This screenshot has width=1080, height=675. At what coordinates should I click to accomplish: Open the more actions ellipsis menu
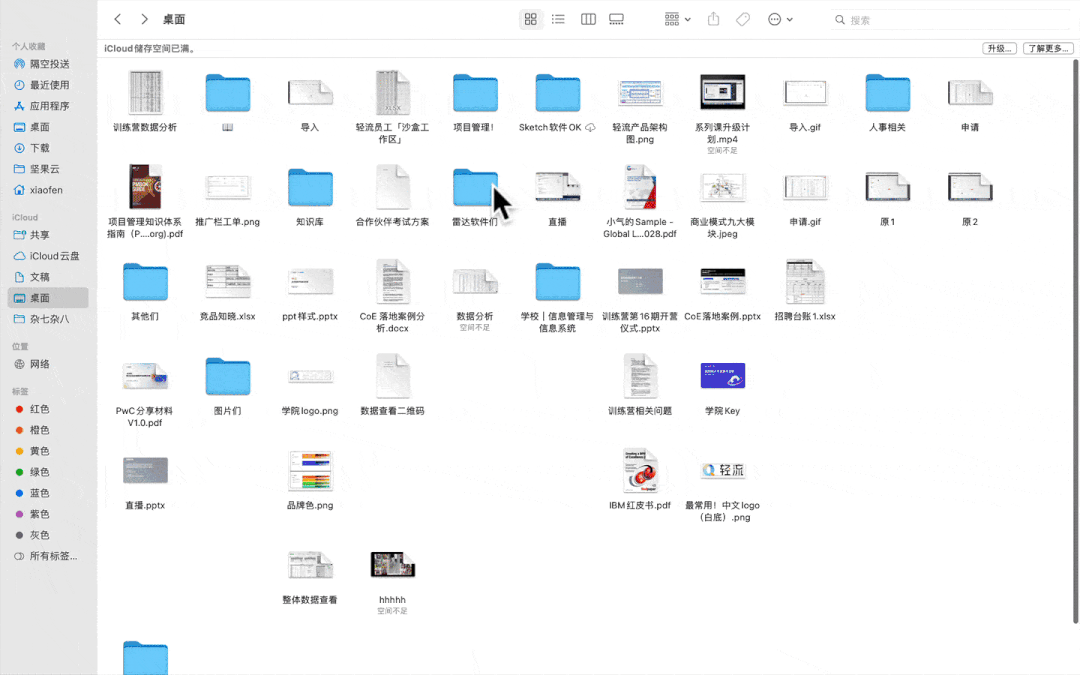(x=780, y=19)
